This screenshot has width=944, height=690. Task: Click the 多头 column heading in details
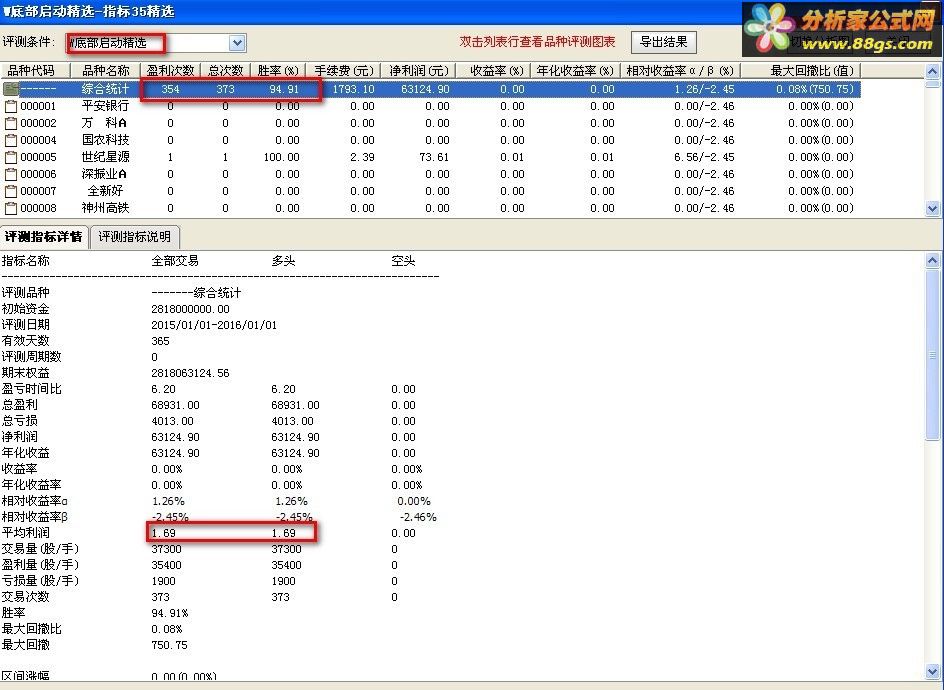[x=283, y=261]
